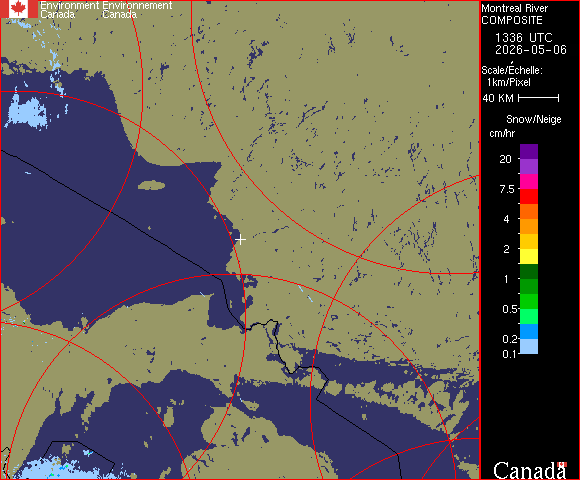The width and height of the screenshot is (580, 480).
Task: Select the light blue 0.1 cm/hr swatch
Action: pos(529,347)
